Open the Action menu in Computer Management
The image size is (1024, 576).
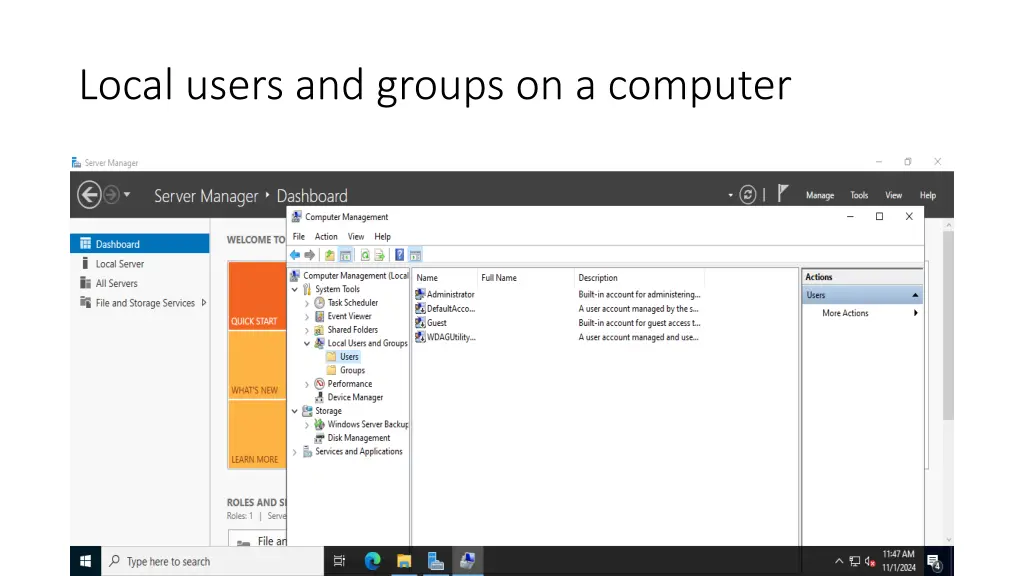click(x=326, y=236)
